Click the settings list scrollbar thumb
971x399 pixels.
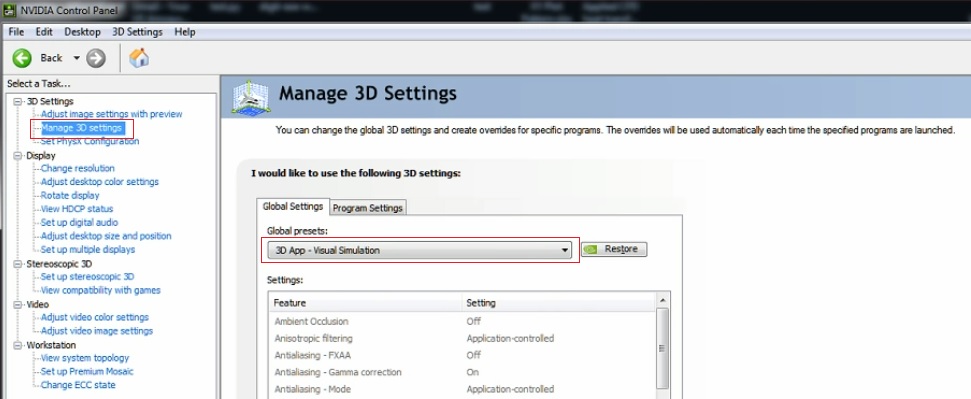pyautogui.click(x=663, y=348)
